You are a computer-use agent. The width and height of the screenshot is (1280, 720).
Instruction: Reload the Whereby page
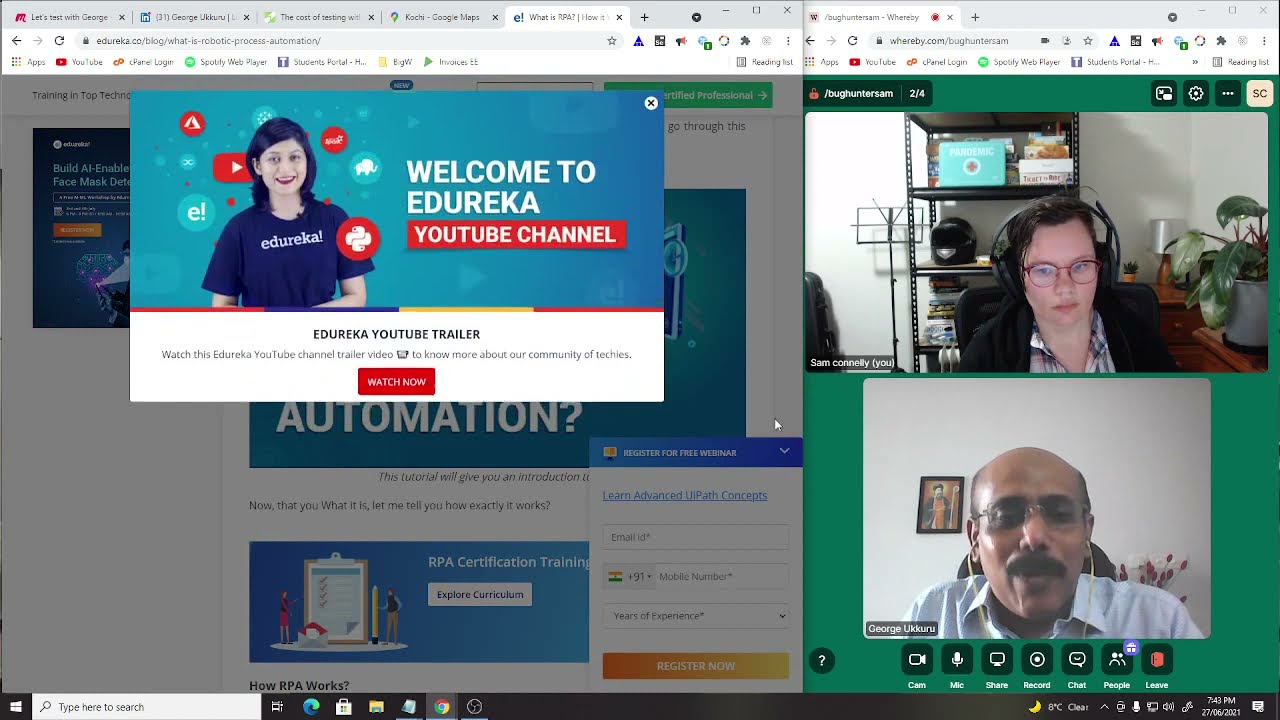click(x=852, y=40)
